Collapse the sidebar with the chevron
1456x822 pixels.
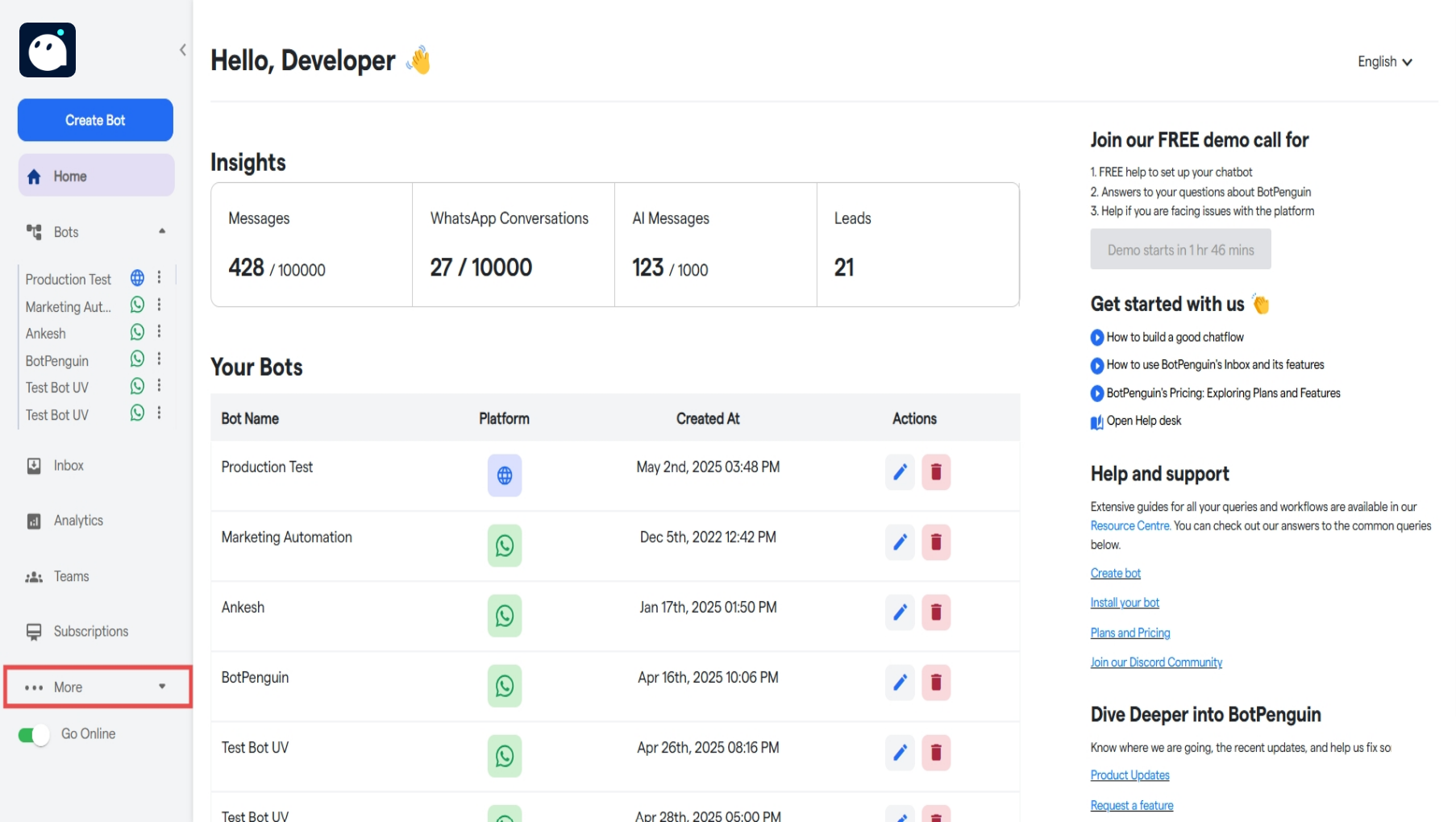point(183,50)
